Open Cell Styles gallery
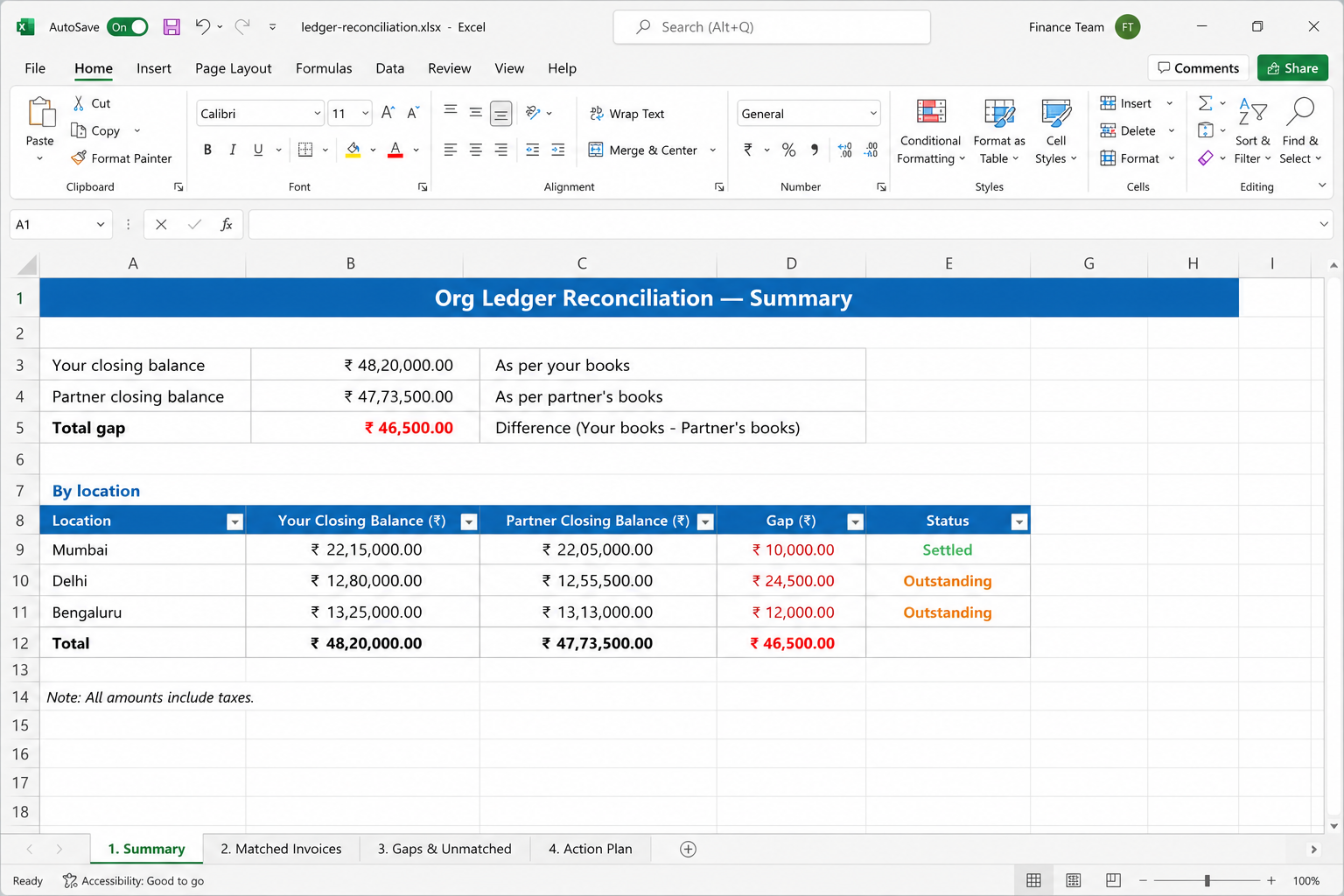The image size is (1344, 896). (1056, 131)
